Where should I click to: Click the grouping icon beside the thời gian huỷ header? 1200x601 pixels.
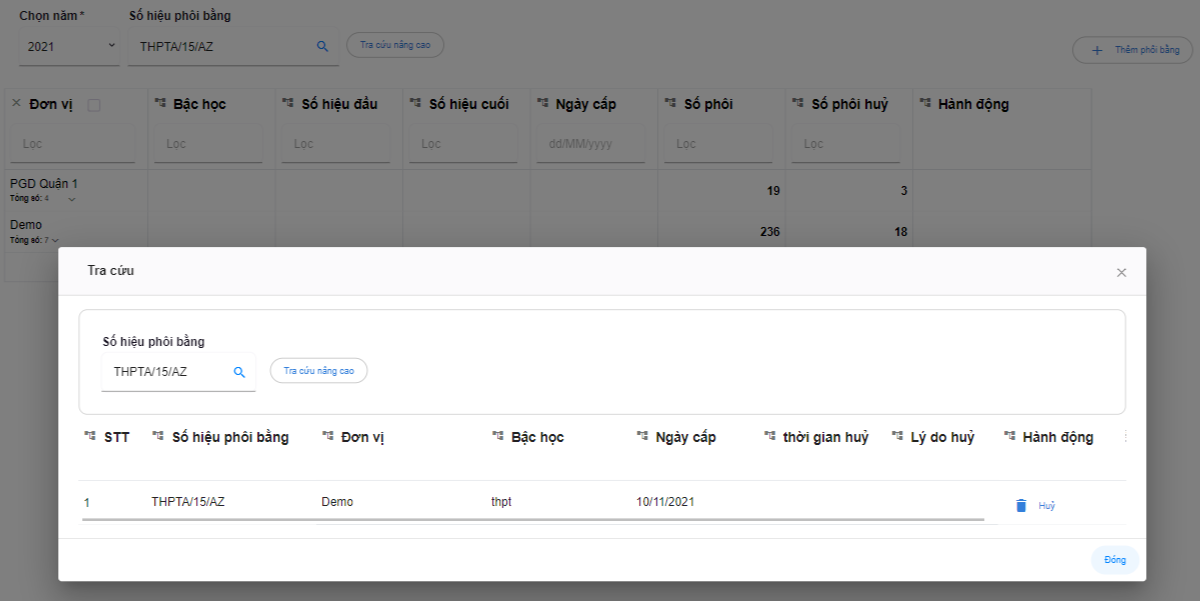pyautogui.click(x=769, y=437)
